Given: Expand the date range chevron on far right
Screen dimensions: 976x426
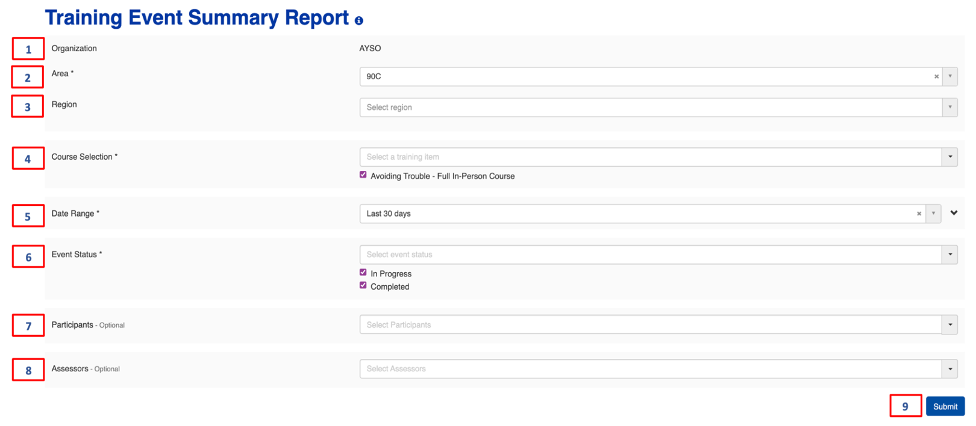Looking at the screenshot, I should tap(955, 213).
